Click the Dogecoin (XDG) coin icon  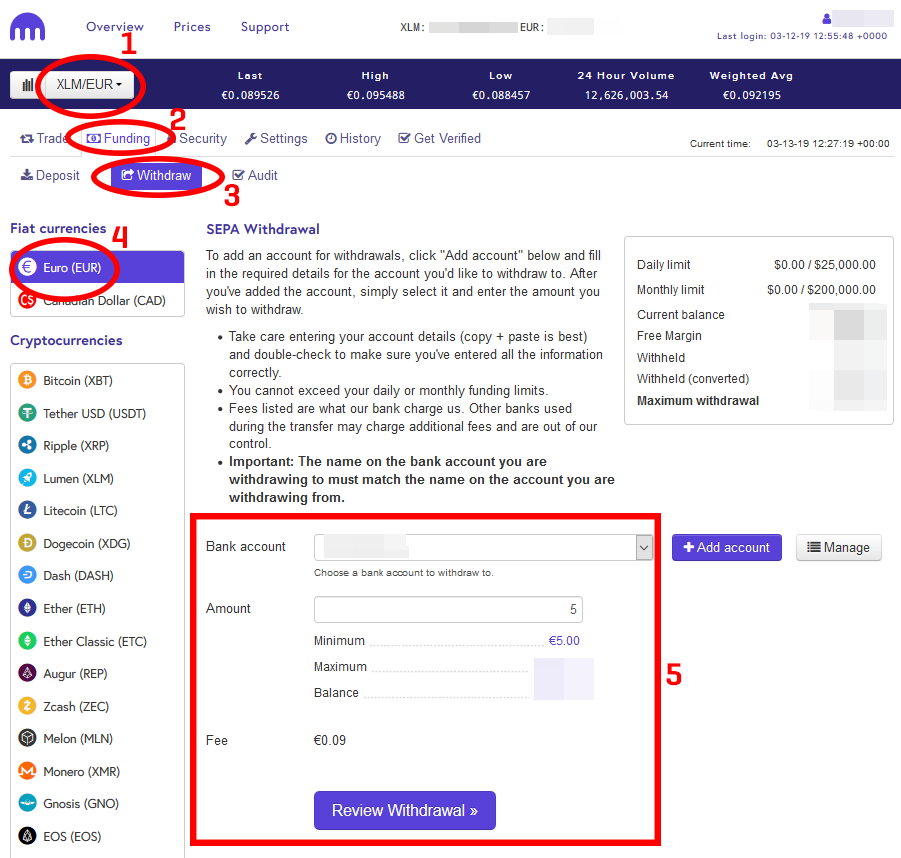point(27,542)
